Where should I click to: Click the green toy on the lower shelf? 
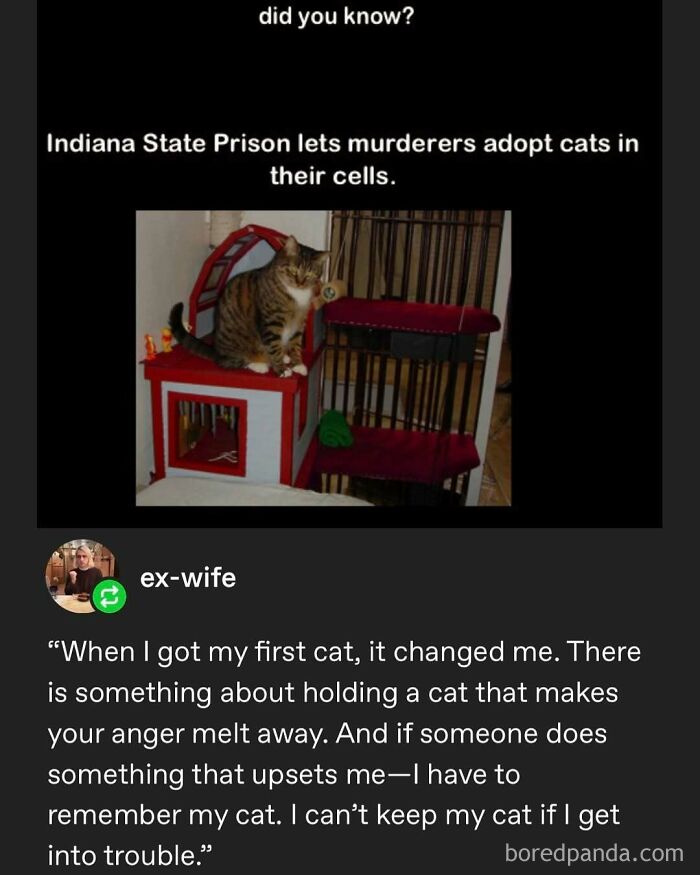tap(336, 429)
